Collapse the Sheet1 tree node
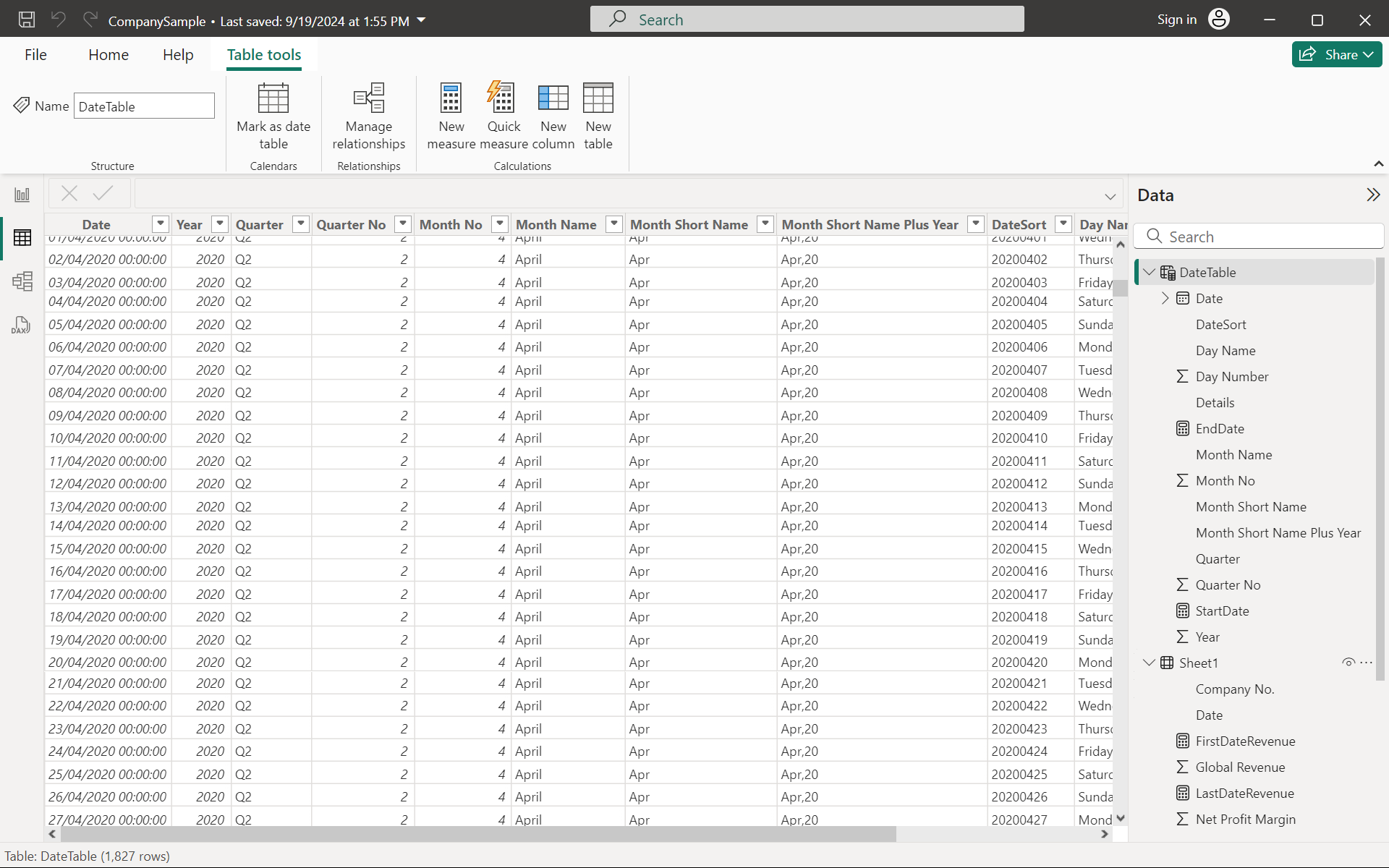1389x868 pixels. 1149,663
